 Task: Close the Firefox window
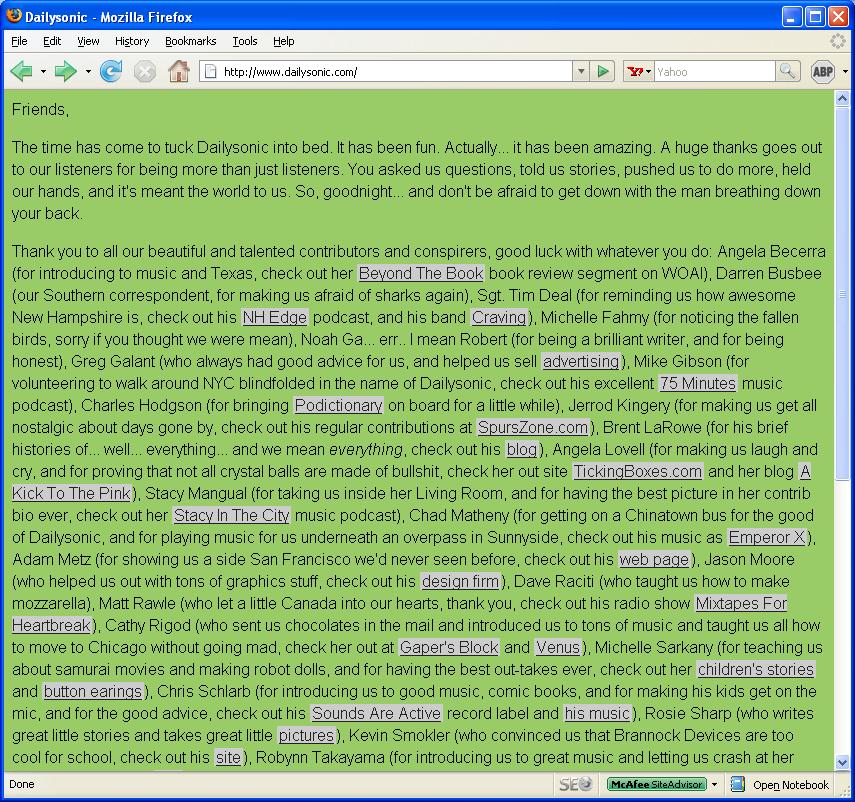tap(838, 16)
